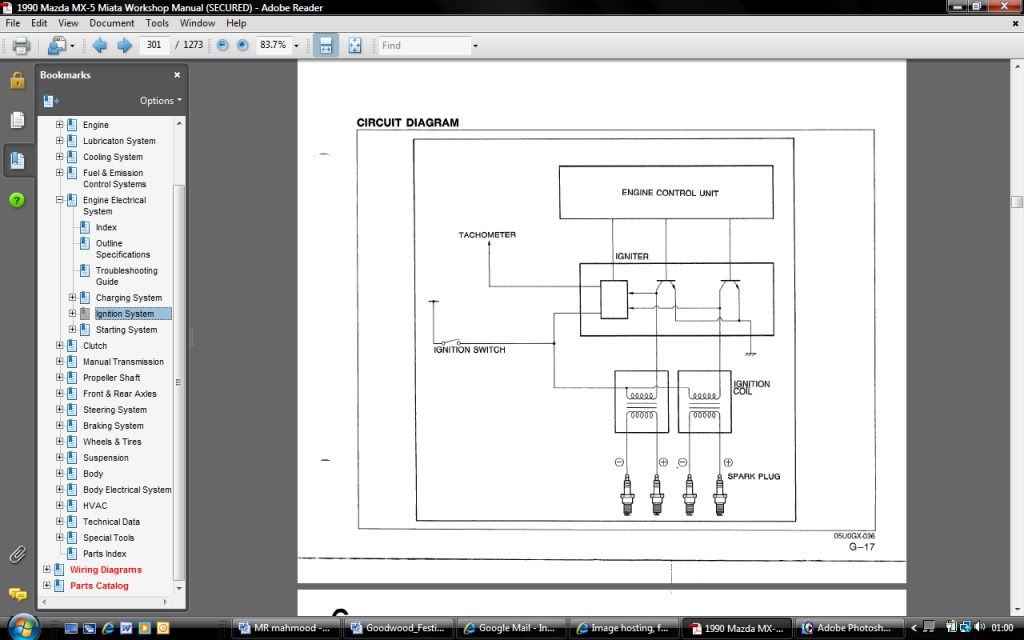Screen dimensions: 1024x640
Task: Click the collaborate/send icon in toolbar
Action: tap(57, 46)
